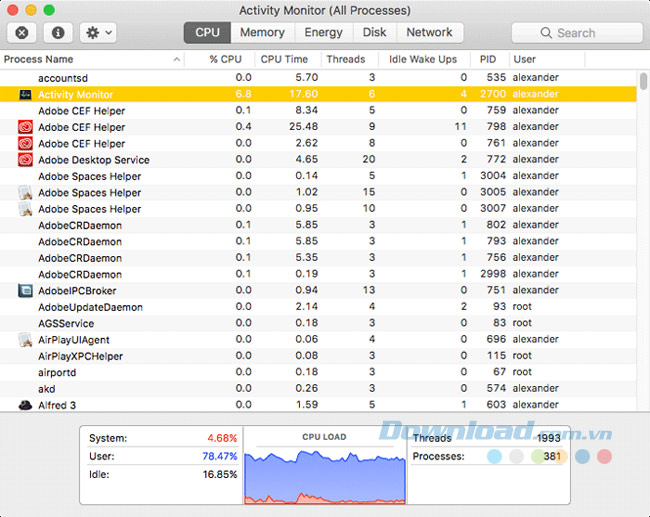Click the red Adobe CEF Helper icon

[26, 127]
